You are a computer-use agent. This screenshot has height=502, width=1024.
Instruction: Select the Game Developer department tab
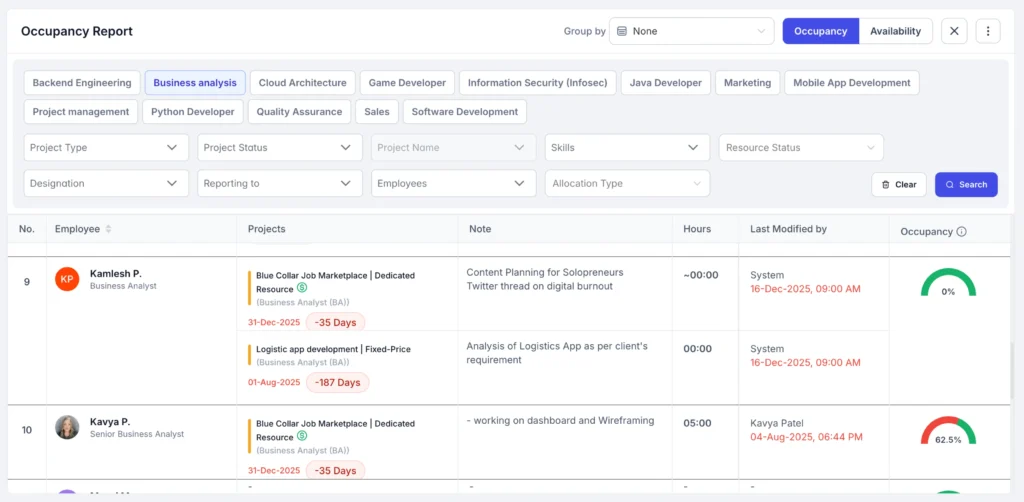(x=407, y=83)
